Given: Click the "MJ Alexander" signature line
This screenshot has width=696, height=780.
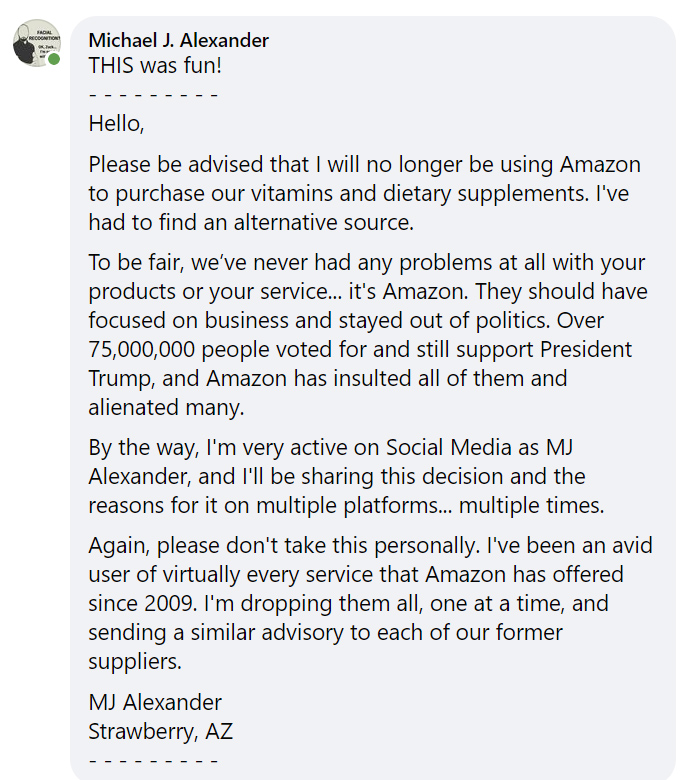Looking at the screenshot, I should click(155, 702).
